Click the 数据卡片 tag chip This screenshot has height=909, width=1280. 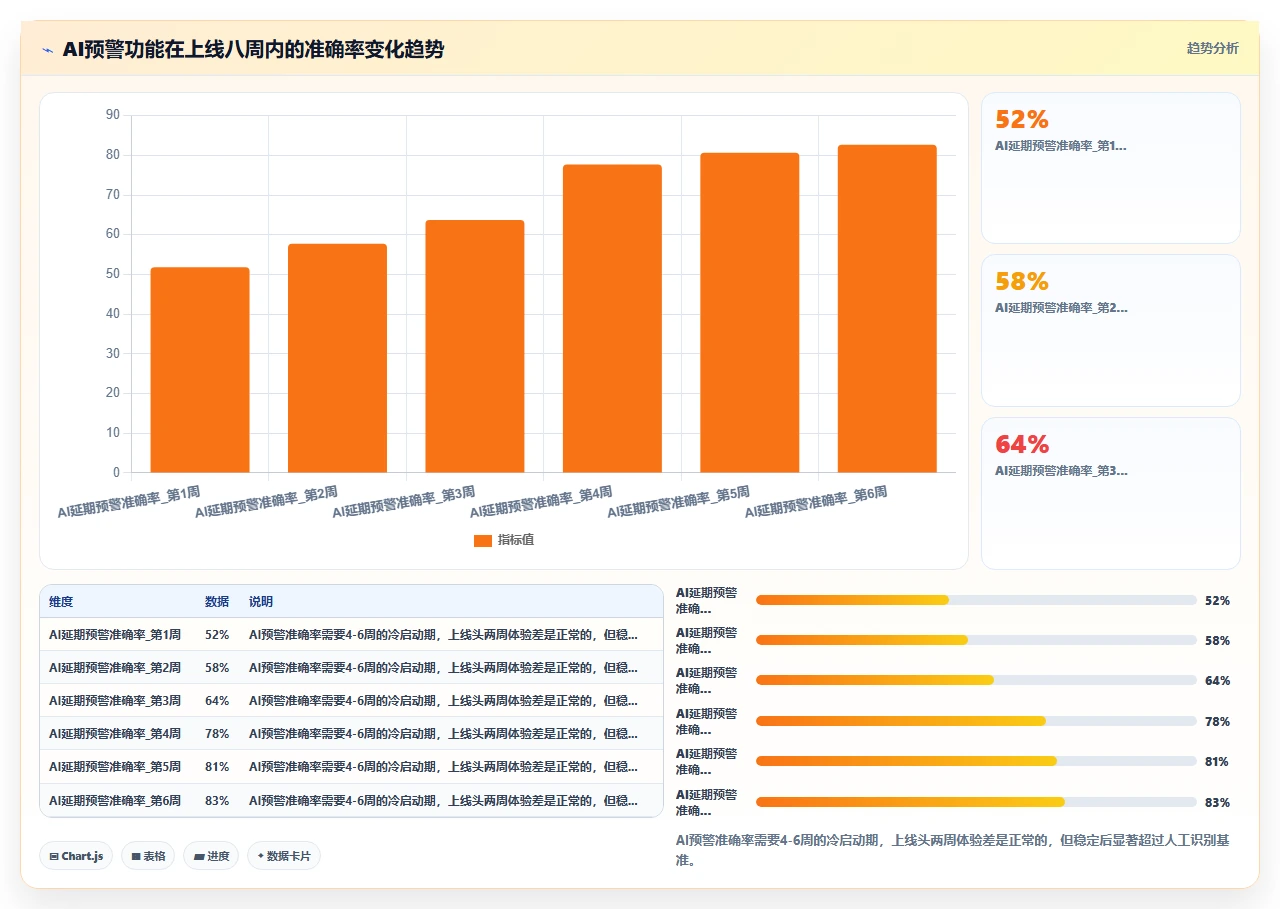click(284, 856)
